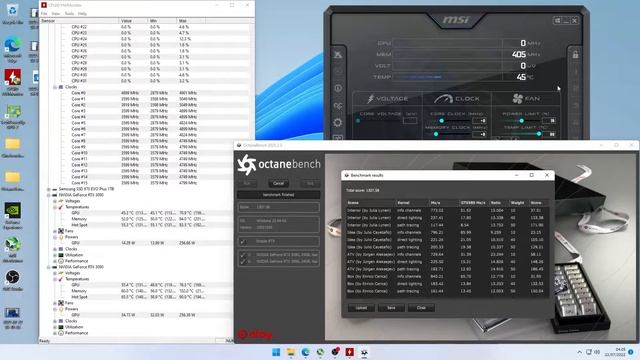Screen dimensions: 640x360
Task: Show hidden icons tray chevron
Action: (x=580, y=352)
